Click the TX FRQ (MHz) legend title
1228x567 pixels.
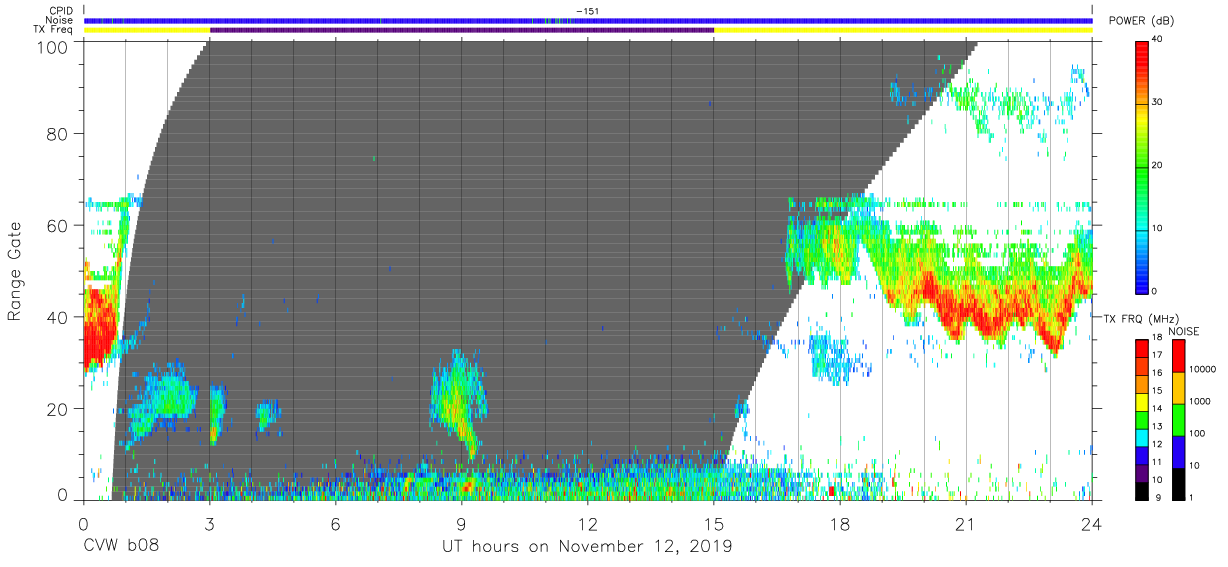coord(1139,318)
